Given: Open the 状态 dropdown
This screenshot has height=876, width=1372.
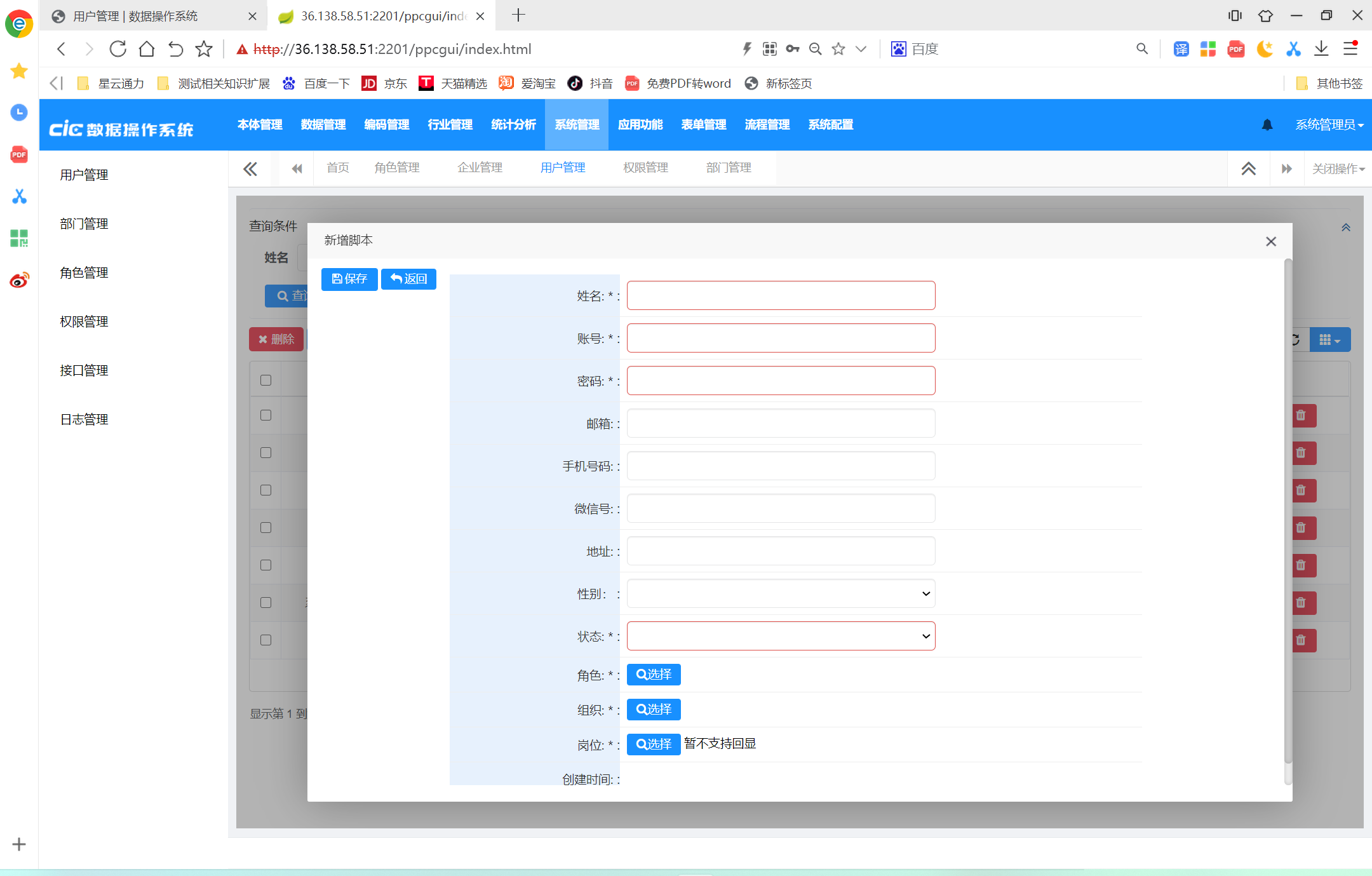Looking at the screenshot, I should click(x=780, y=636).
